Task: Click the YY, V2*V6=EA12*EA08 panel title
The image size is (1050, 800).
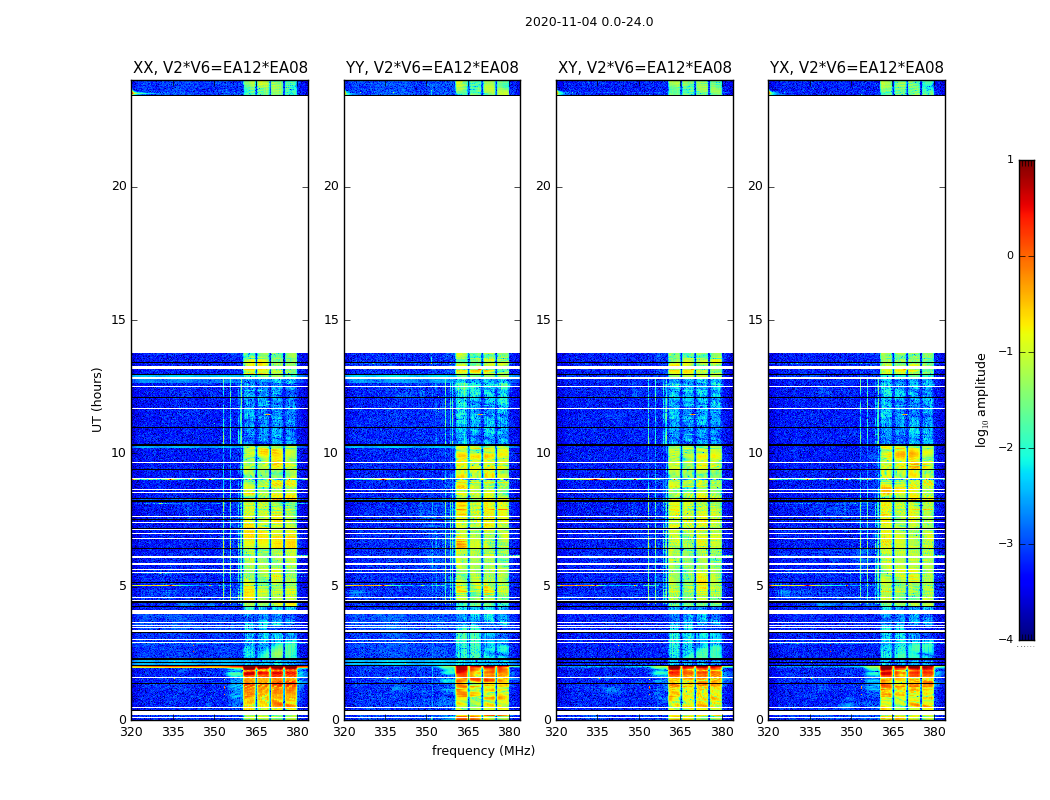Action: (x=432, y=68)
